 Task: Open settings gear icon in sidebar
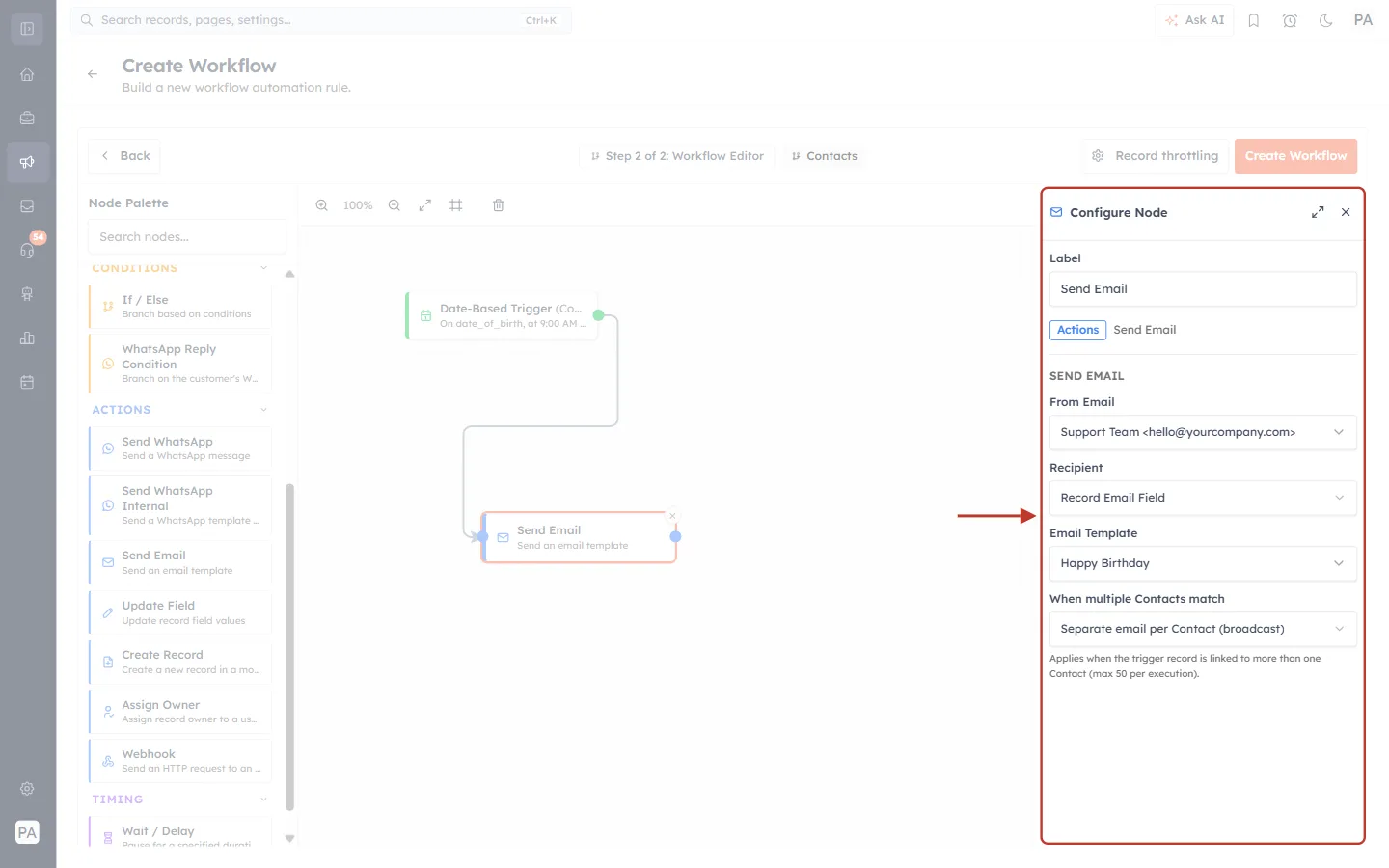[x=27, y=789]
